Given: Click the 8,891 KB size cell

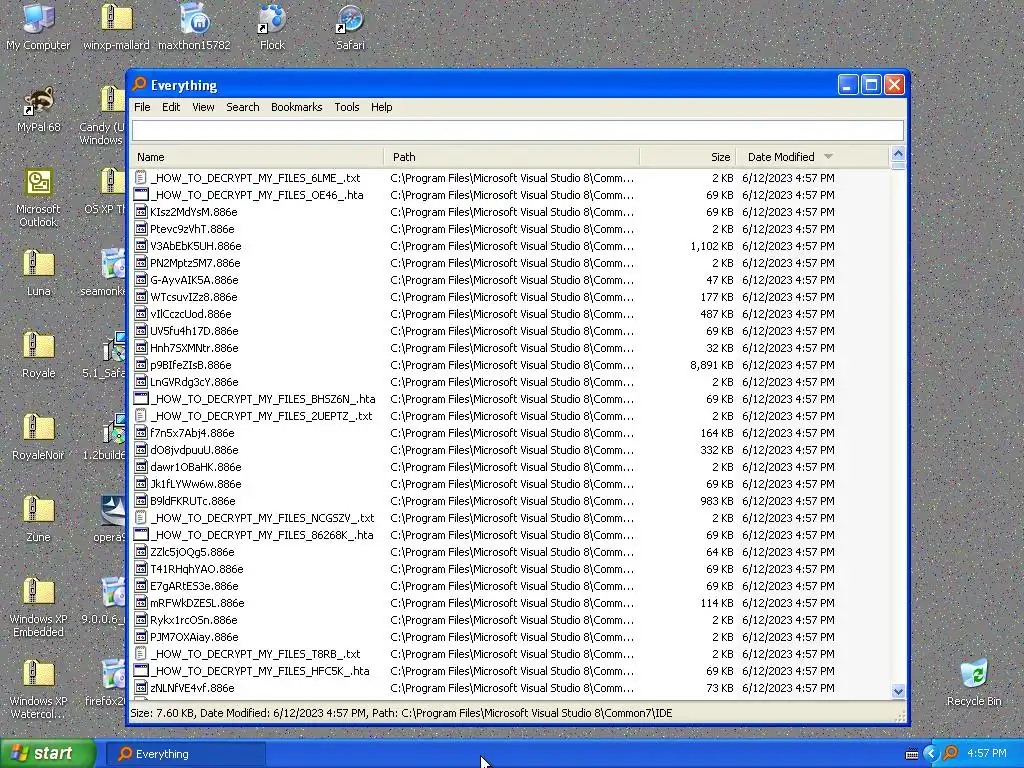Looking at the screenshot, I should [x=712, y=365].
